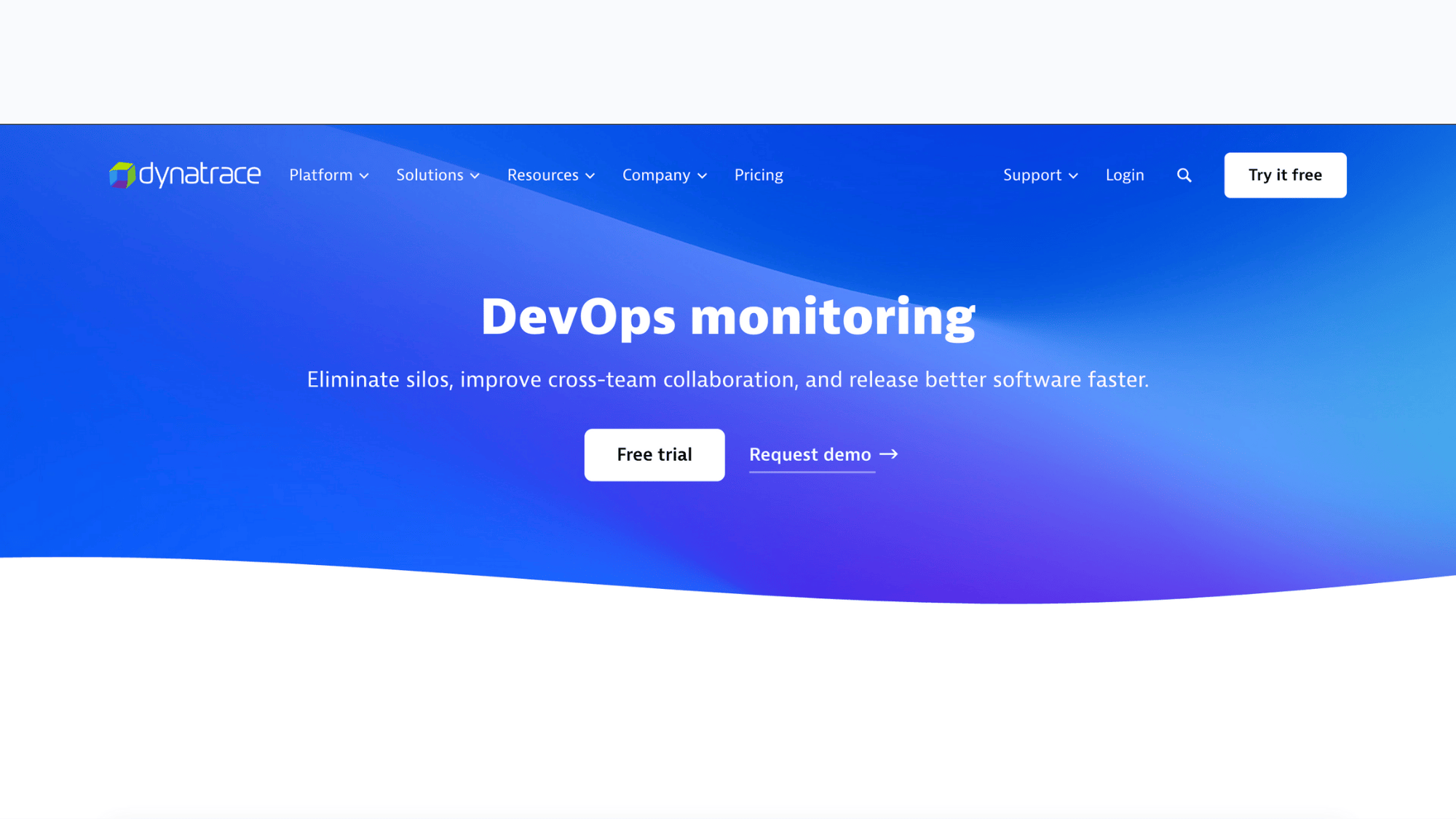
Task: Open the Solutions navigation menu
Action: pyautogui.click(x=429, y=175)
